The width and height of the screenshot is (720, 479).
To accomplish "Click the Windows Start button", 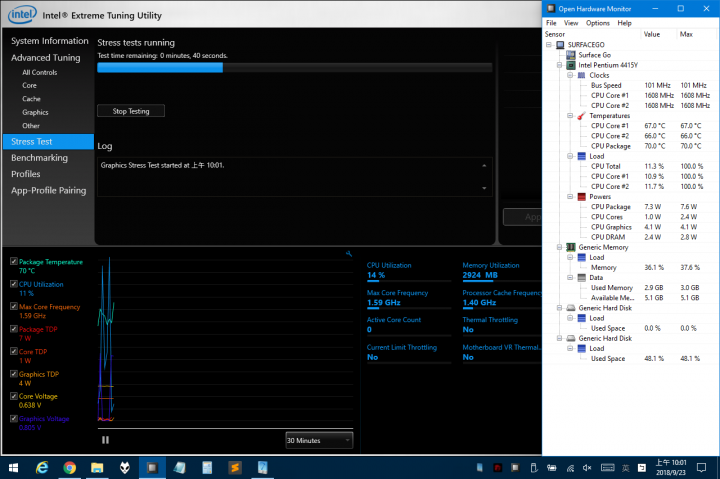I will coord(13,468).
